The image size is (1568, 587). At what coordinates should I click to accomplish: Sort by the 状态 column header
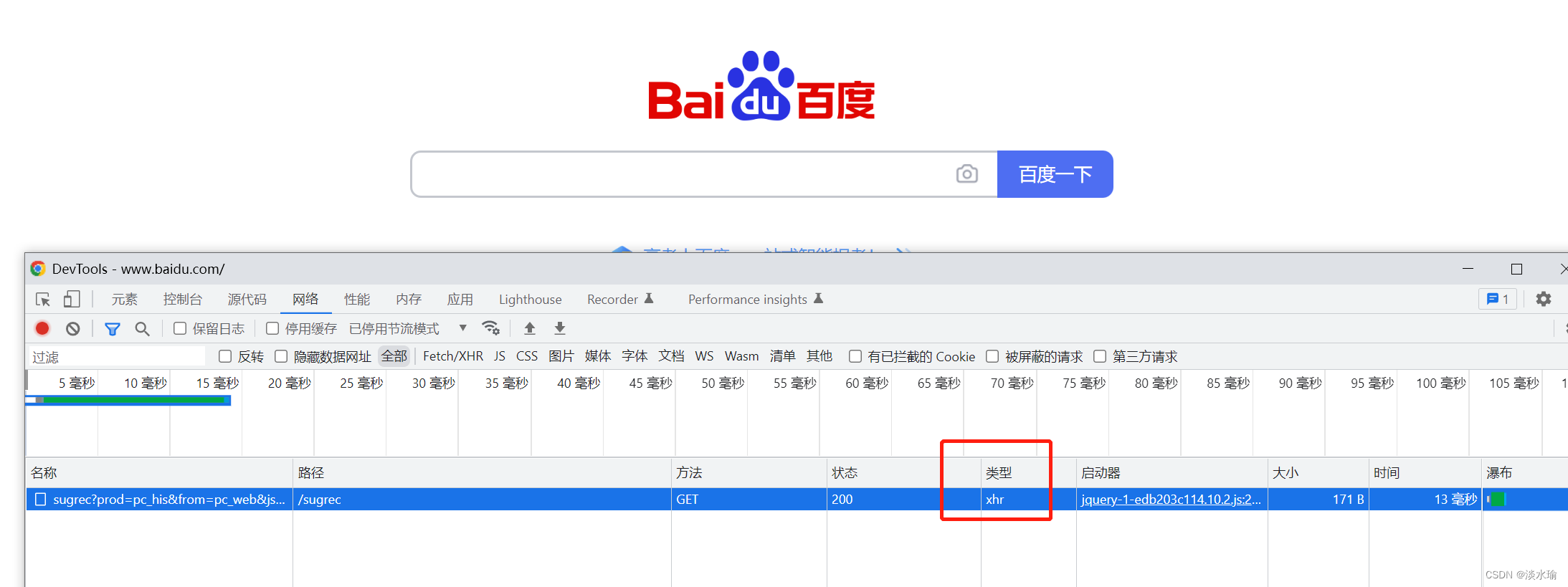point(904,473)
